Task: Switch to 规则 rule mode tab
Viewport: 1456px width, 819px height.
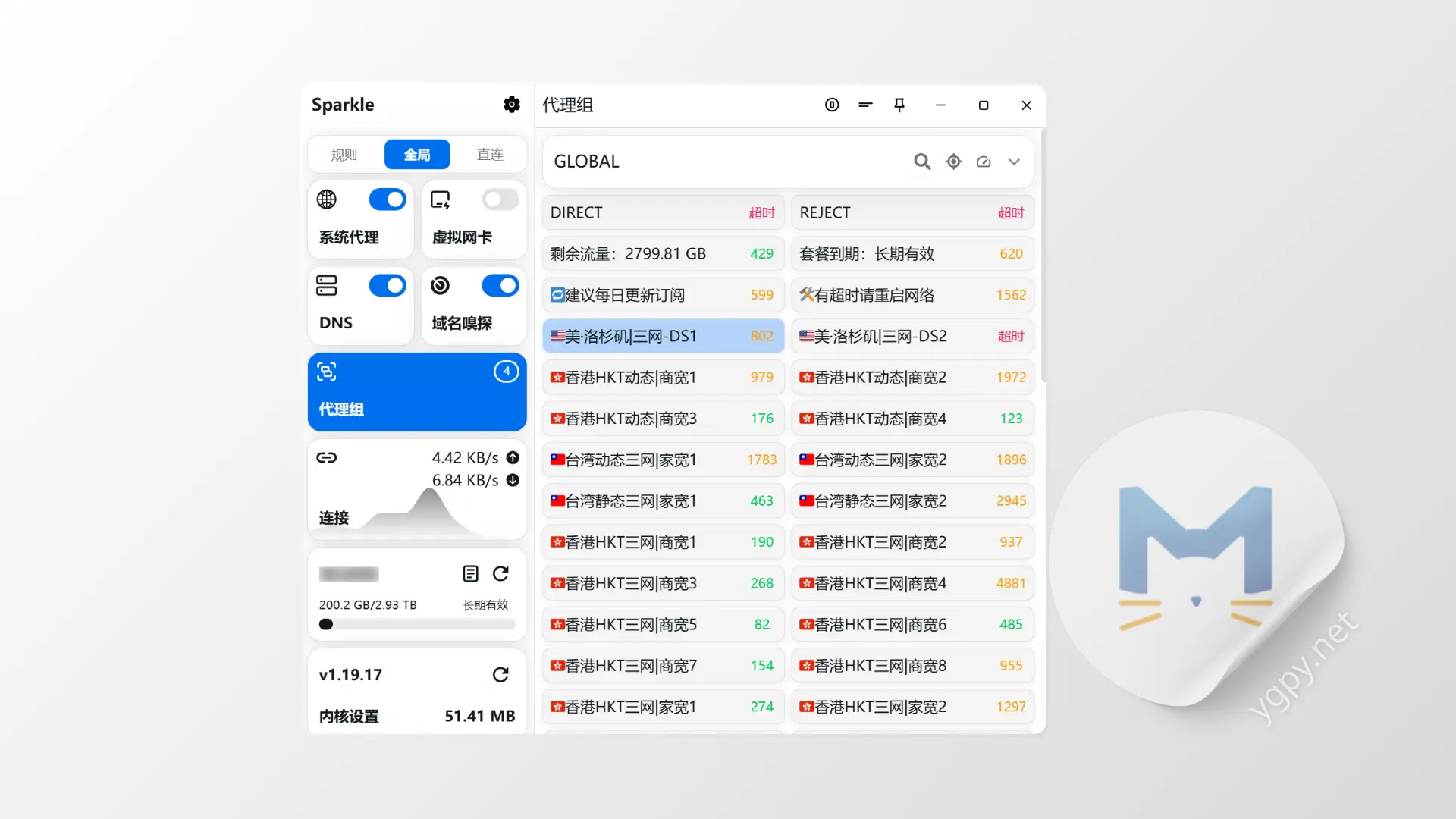Action: pos(344,155)
